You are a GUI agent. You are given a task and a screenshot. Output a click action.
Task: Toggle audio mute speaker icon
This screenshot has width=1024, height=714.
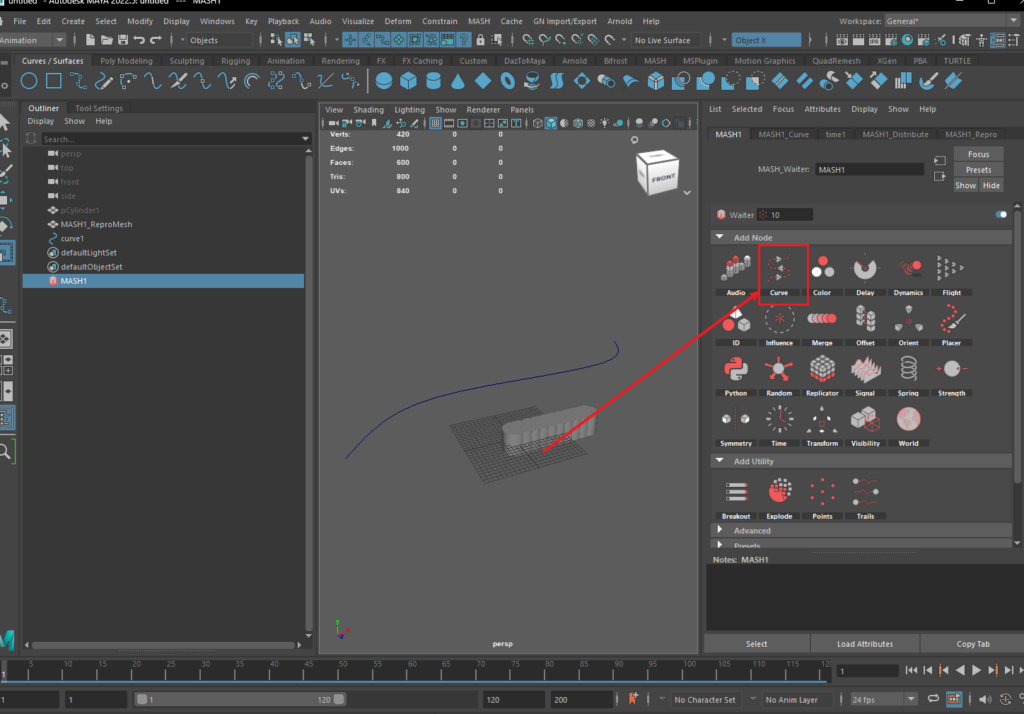pos(985,699)
